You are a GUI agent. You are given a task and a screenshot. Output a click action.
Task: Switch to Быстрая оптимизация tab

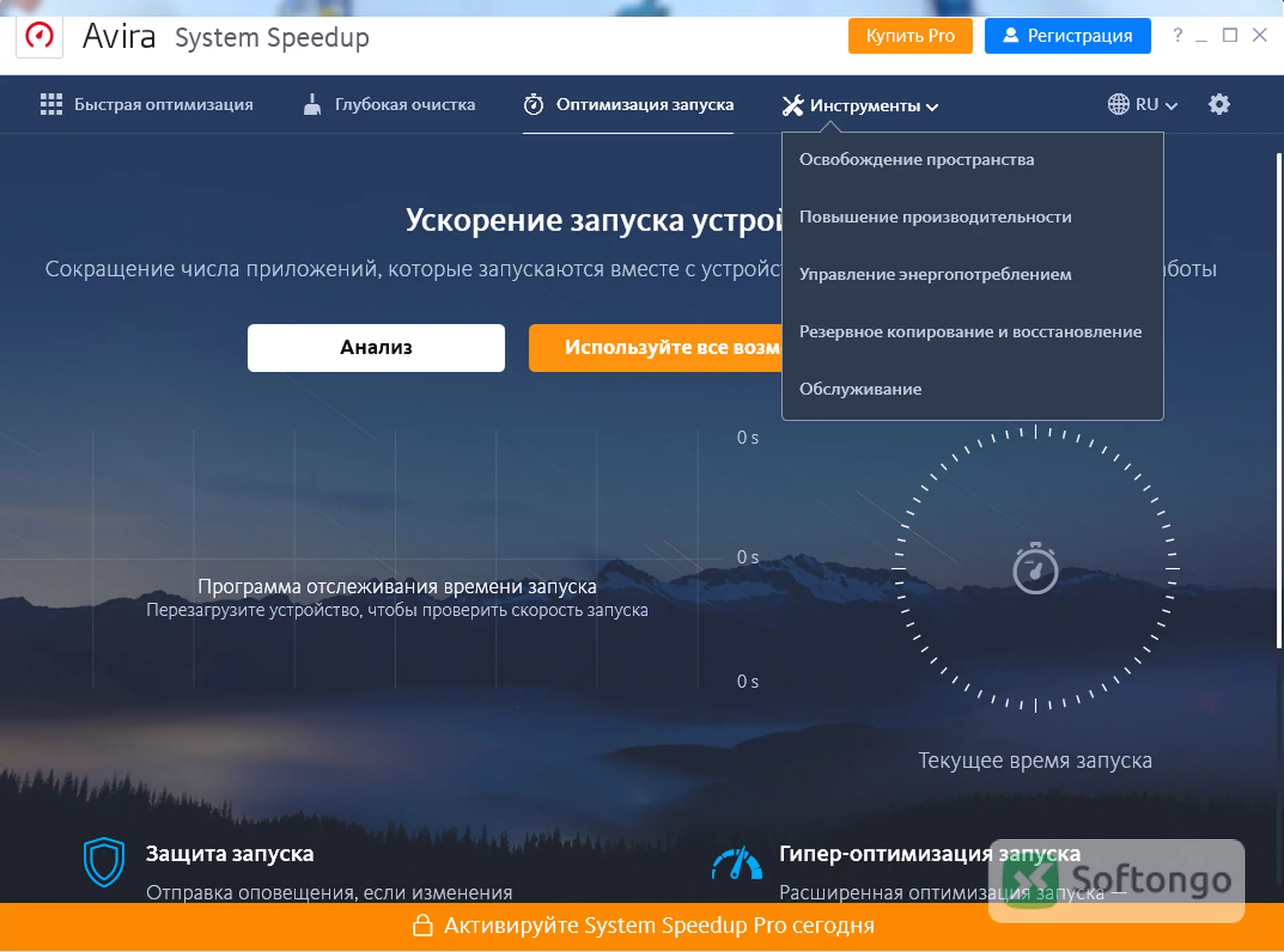pyautogui.click(x=146, y=104)
